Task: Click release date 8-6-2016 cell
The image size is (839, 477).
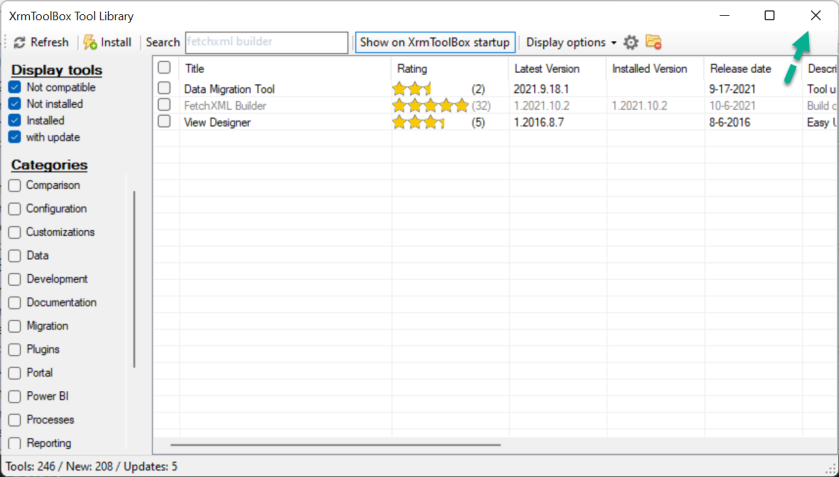Action: click(x=729, y=123)
